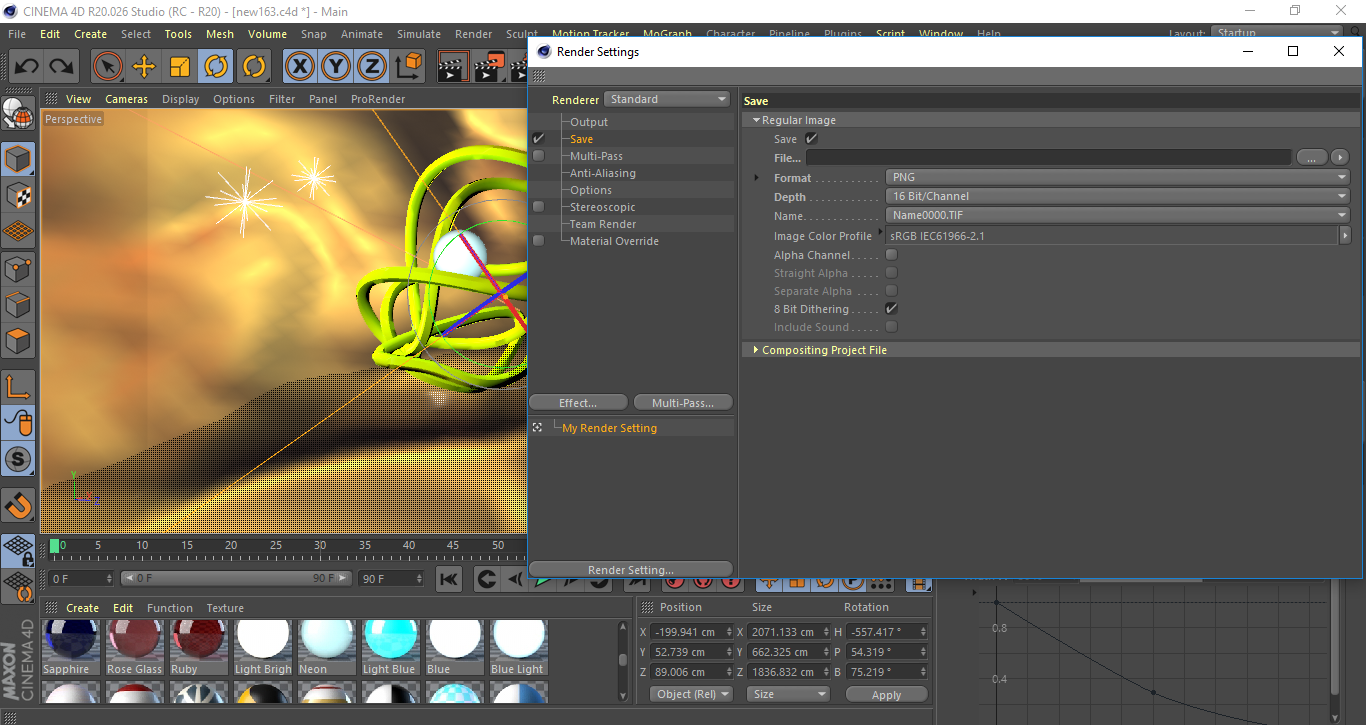
Task: Click the Redo arrow icon
Action: (62, 67)
